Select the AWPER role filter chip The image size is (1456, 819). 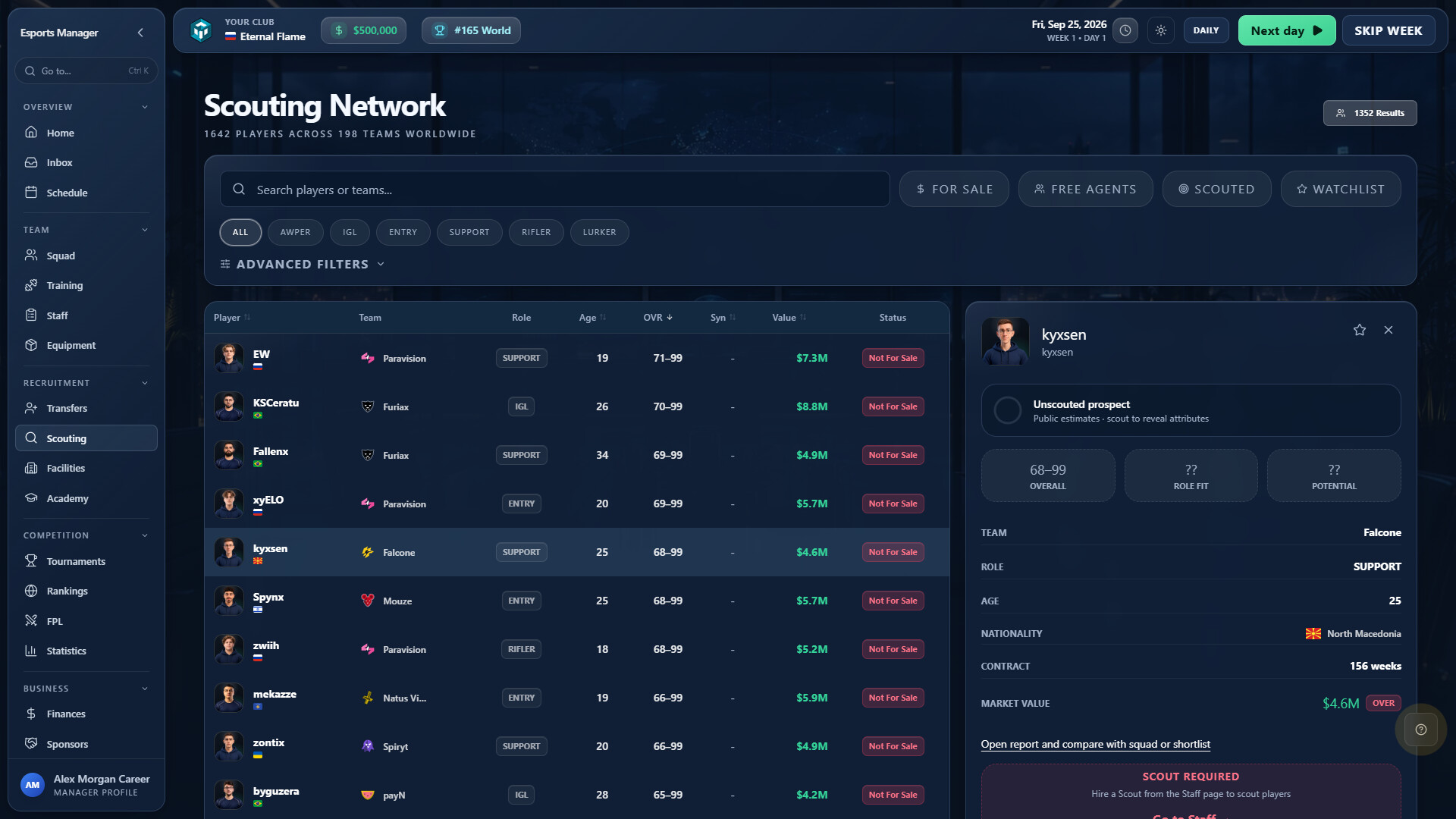295,232
